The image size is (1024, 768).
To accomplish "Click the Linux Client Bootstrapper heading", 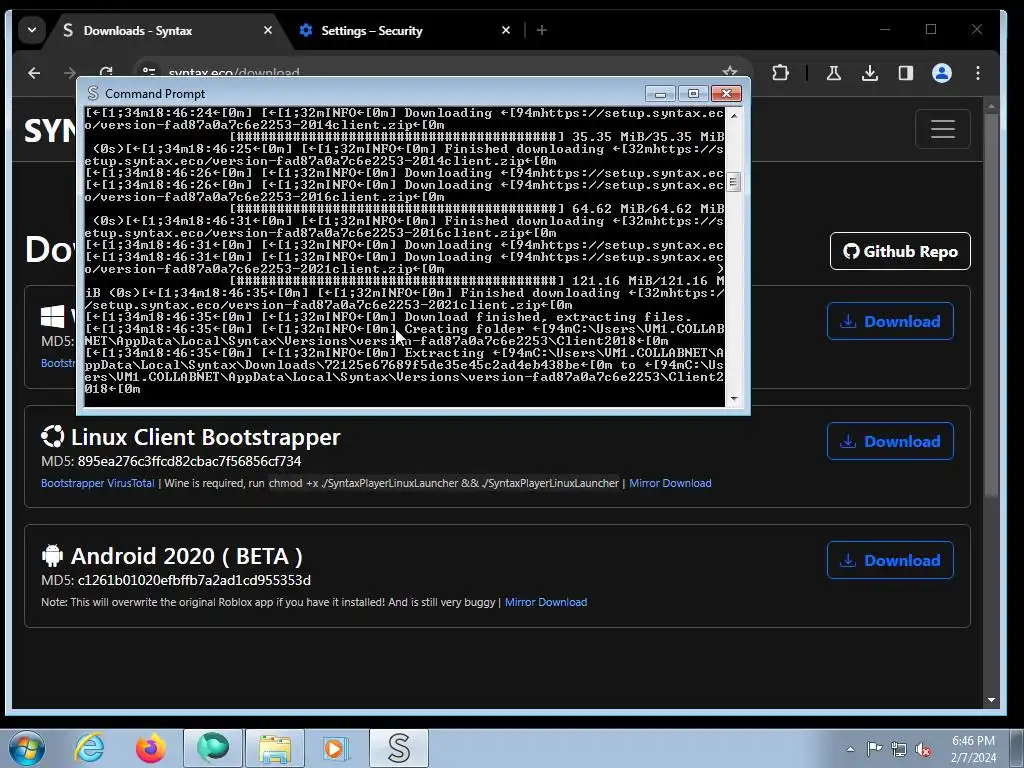I will click(x=206, y=437).
